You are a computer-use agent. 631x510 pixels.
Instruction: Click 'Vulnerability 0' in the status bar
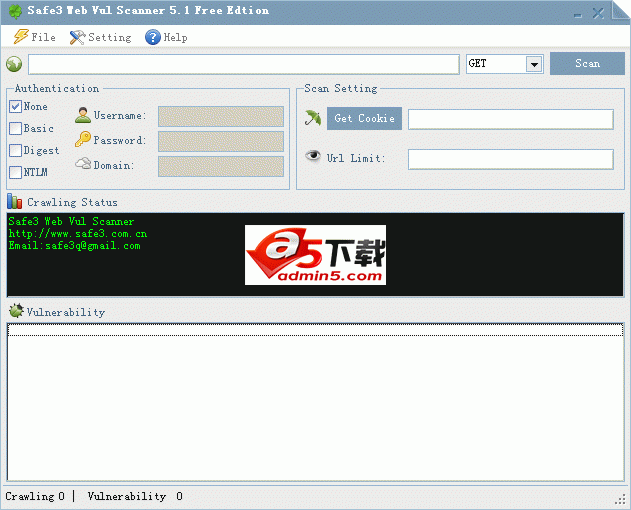[x=135, y=496]
